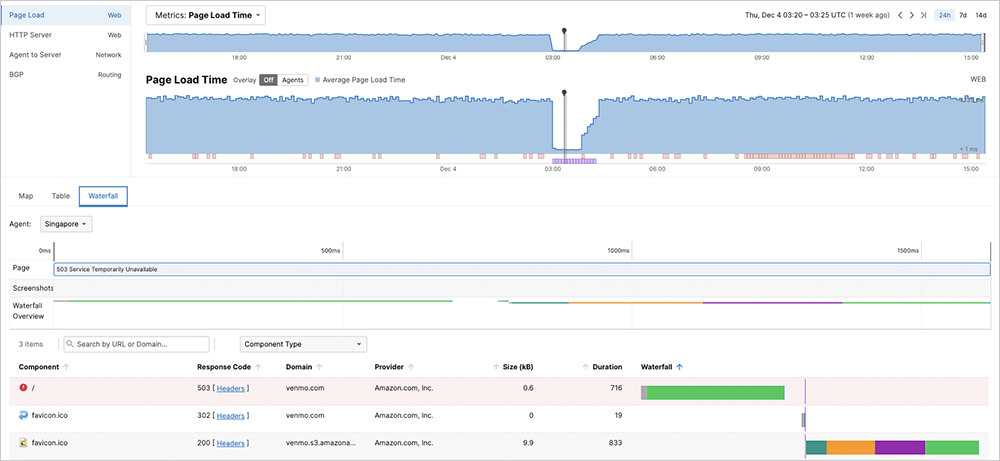
Task: Click green waterfall bar for root component
Action: click(716, 392)
